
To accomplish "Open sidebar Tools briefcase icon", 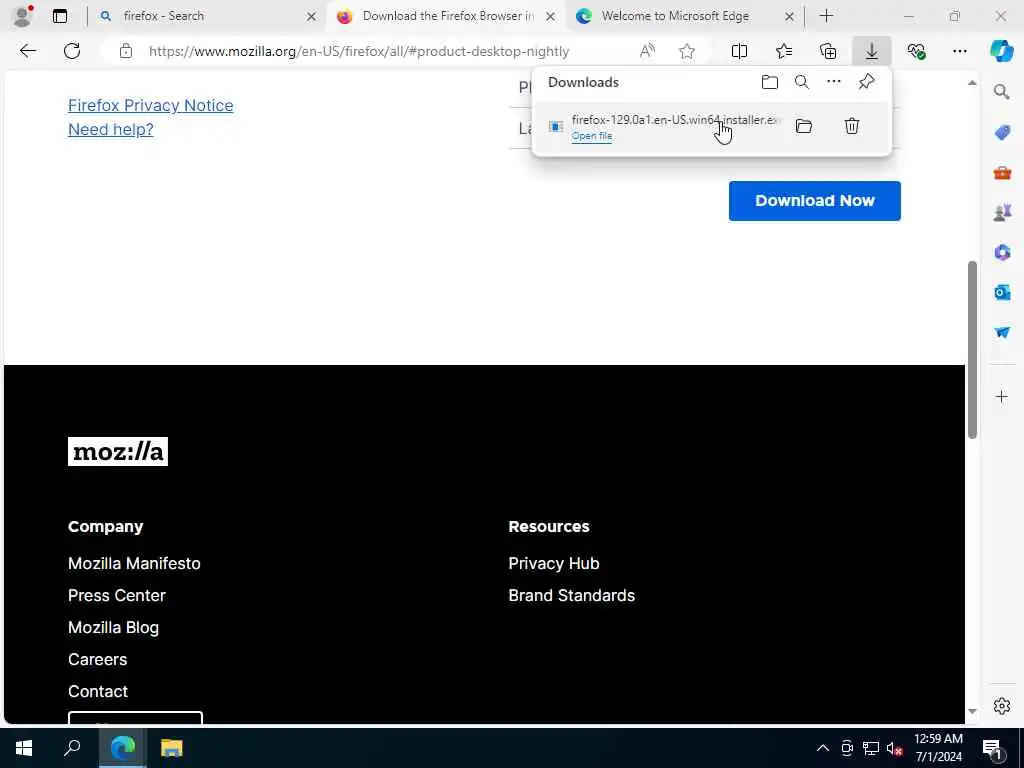I will 1002,172.
